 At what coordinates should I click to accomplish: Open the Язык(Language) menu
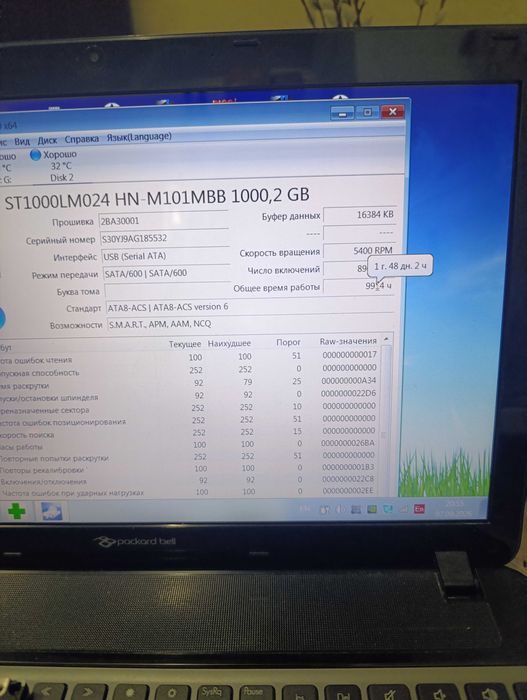139,137
